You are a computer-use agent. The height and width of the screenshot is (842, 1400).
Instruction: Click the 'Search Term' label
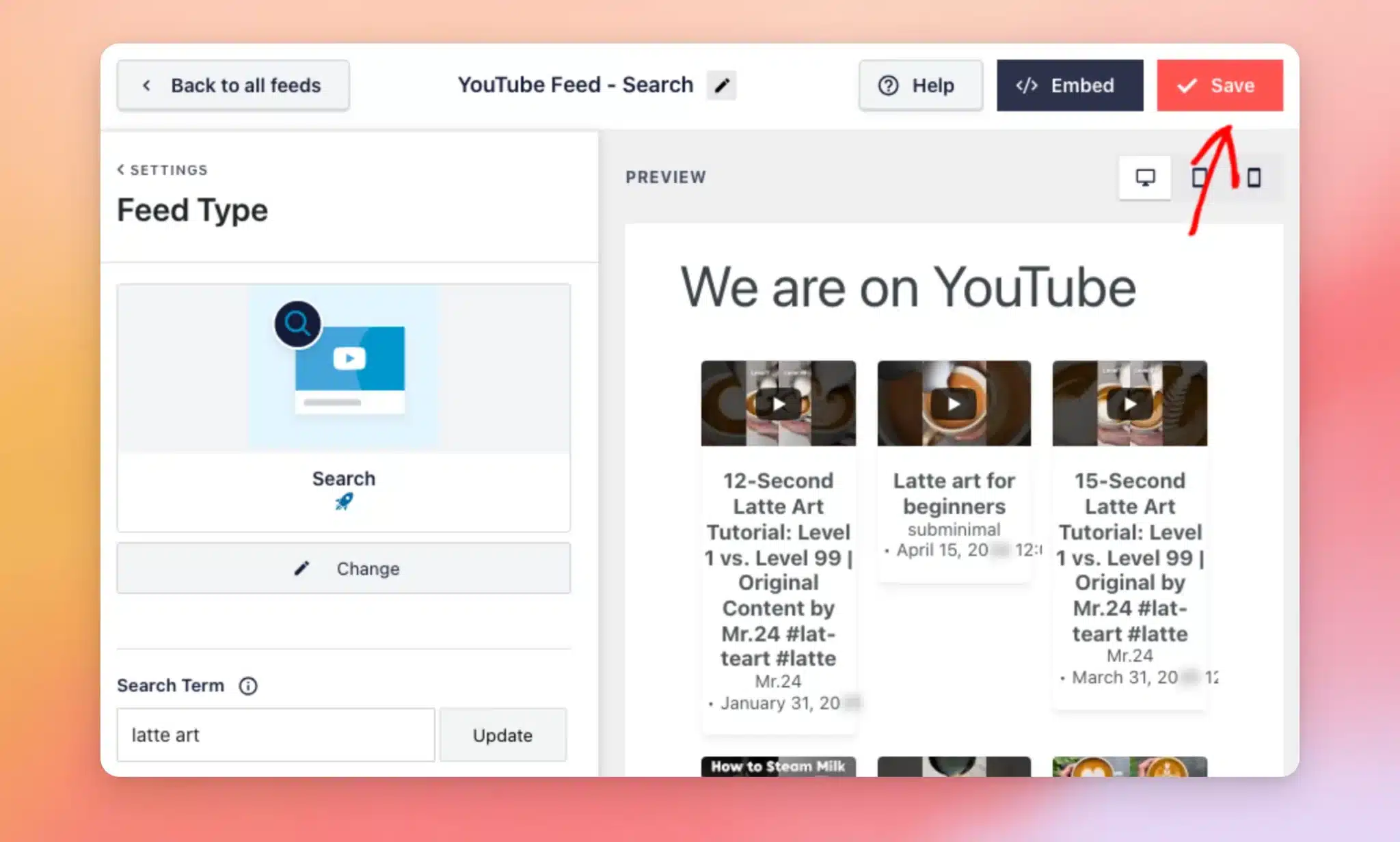170,685
